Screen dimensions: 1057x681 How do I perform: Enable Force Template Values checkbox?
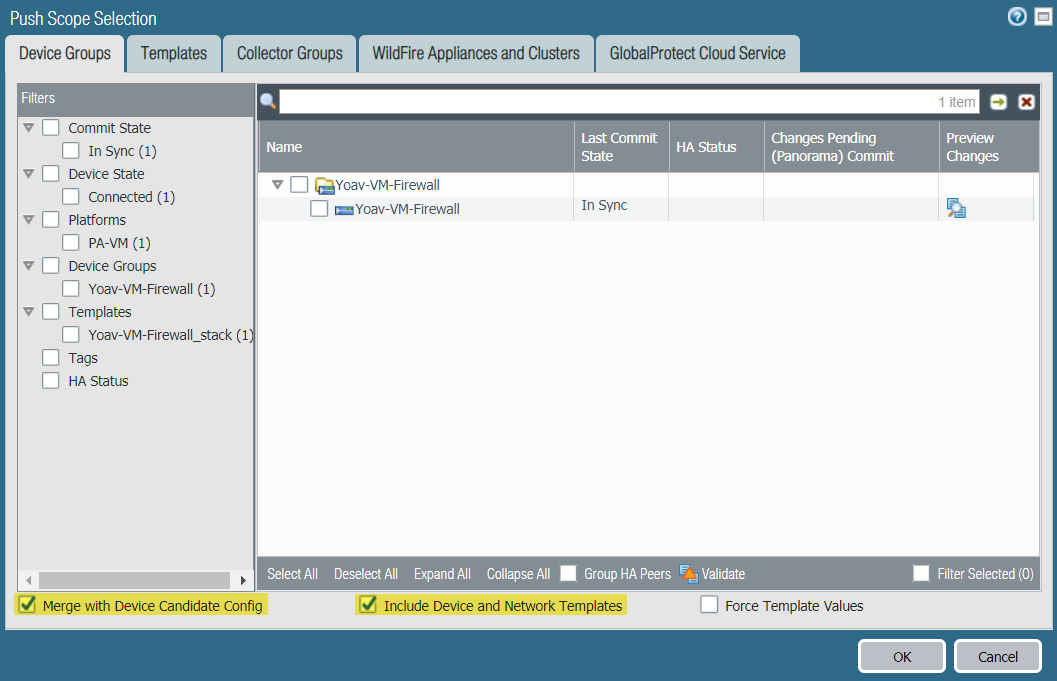coord(709,605)
